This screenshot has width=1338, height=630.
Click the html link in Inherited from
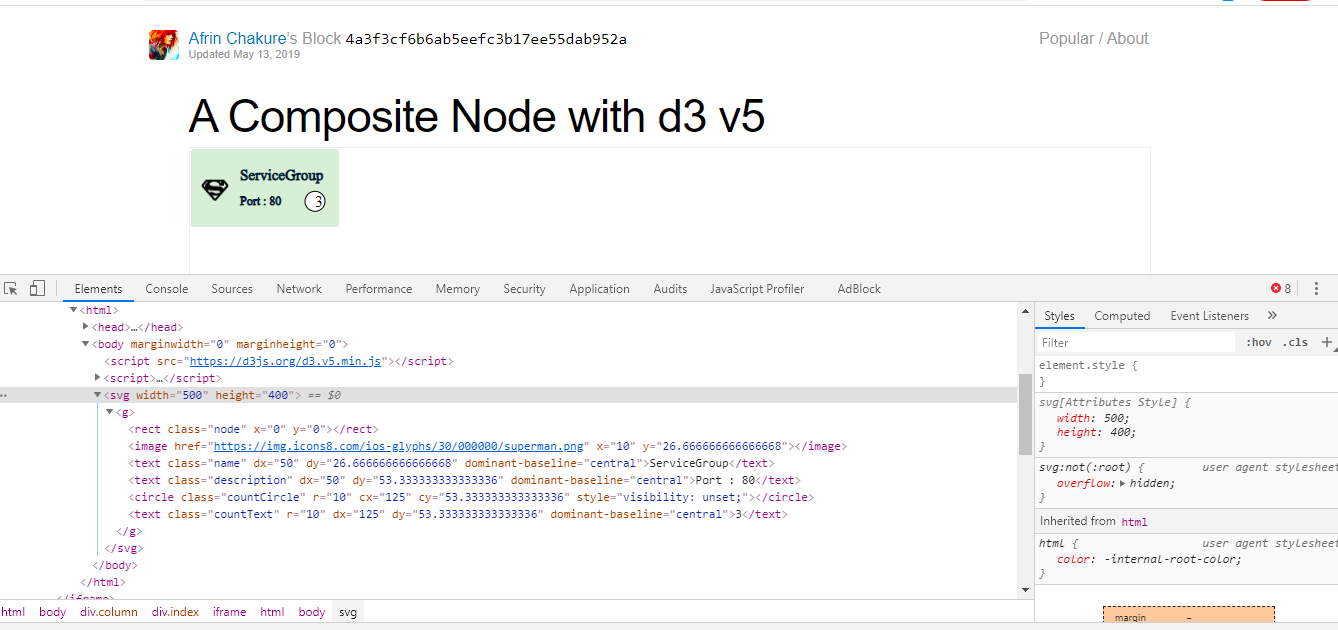pyautogui.click(x=1134, y=521)
